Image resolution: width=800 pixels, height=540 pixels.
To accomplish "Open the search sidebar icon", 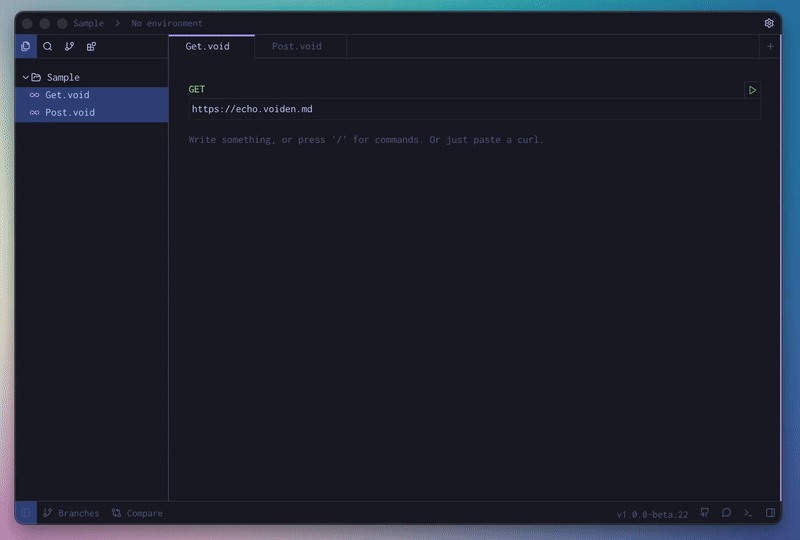I will click(47, 46).
